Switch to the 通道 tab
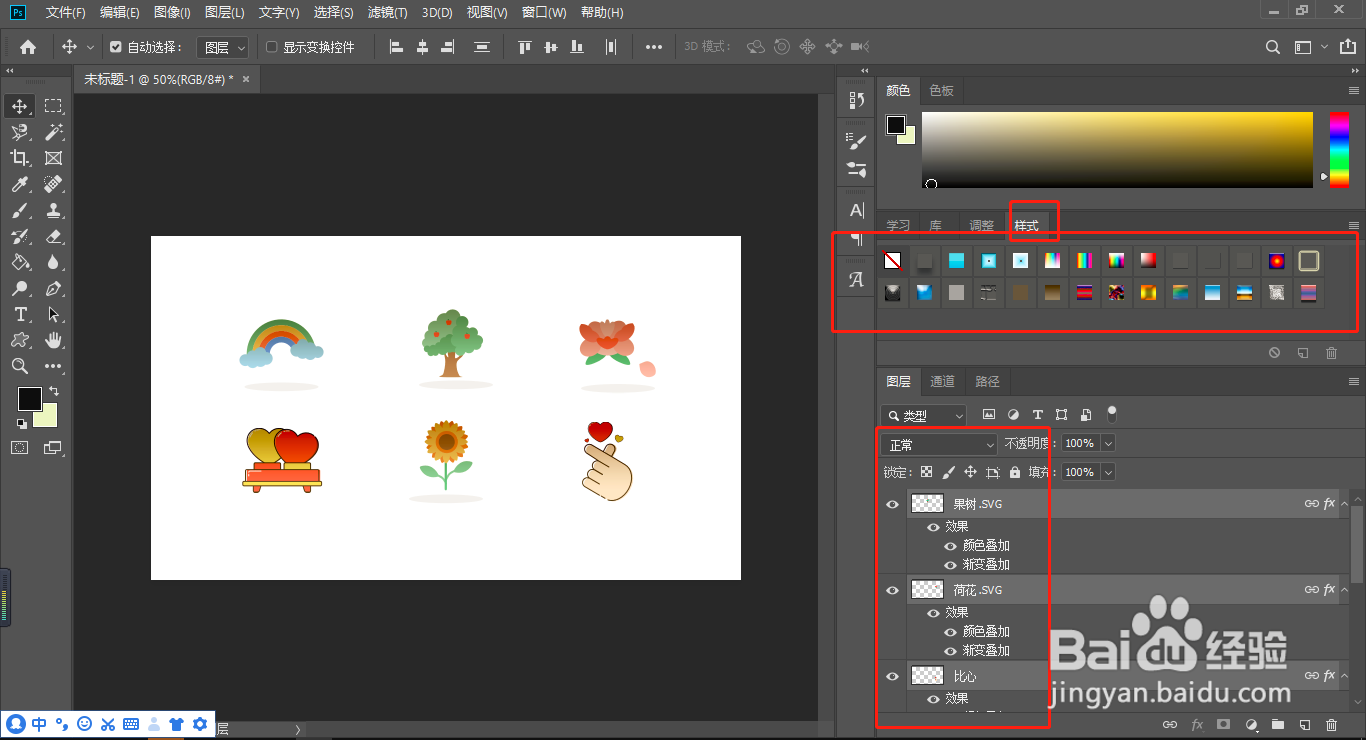Screen dimensions: 1366x740 coord(942,381)
